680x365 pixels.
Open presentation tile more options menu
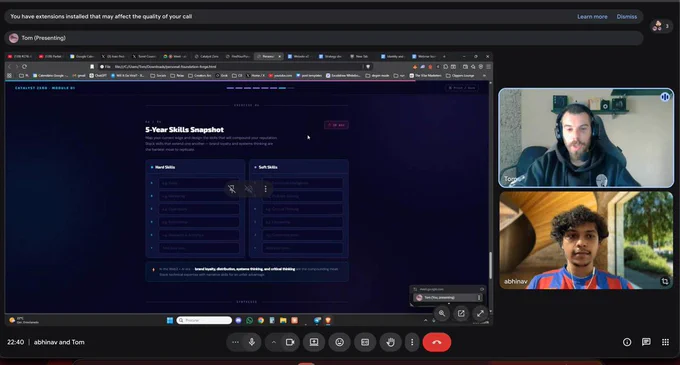coord(265,189)
